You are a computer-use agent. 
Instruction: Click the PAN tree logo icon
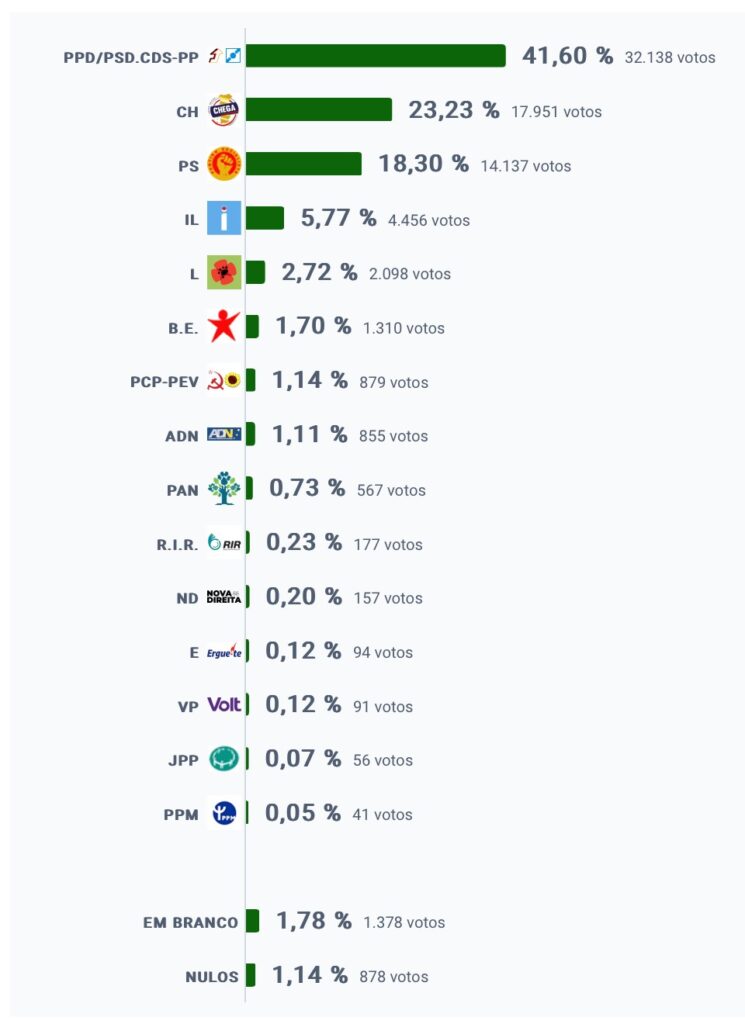tap(224, 488)
